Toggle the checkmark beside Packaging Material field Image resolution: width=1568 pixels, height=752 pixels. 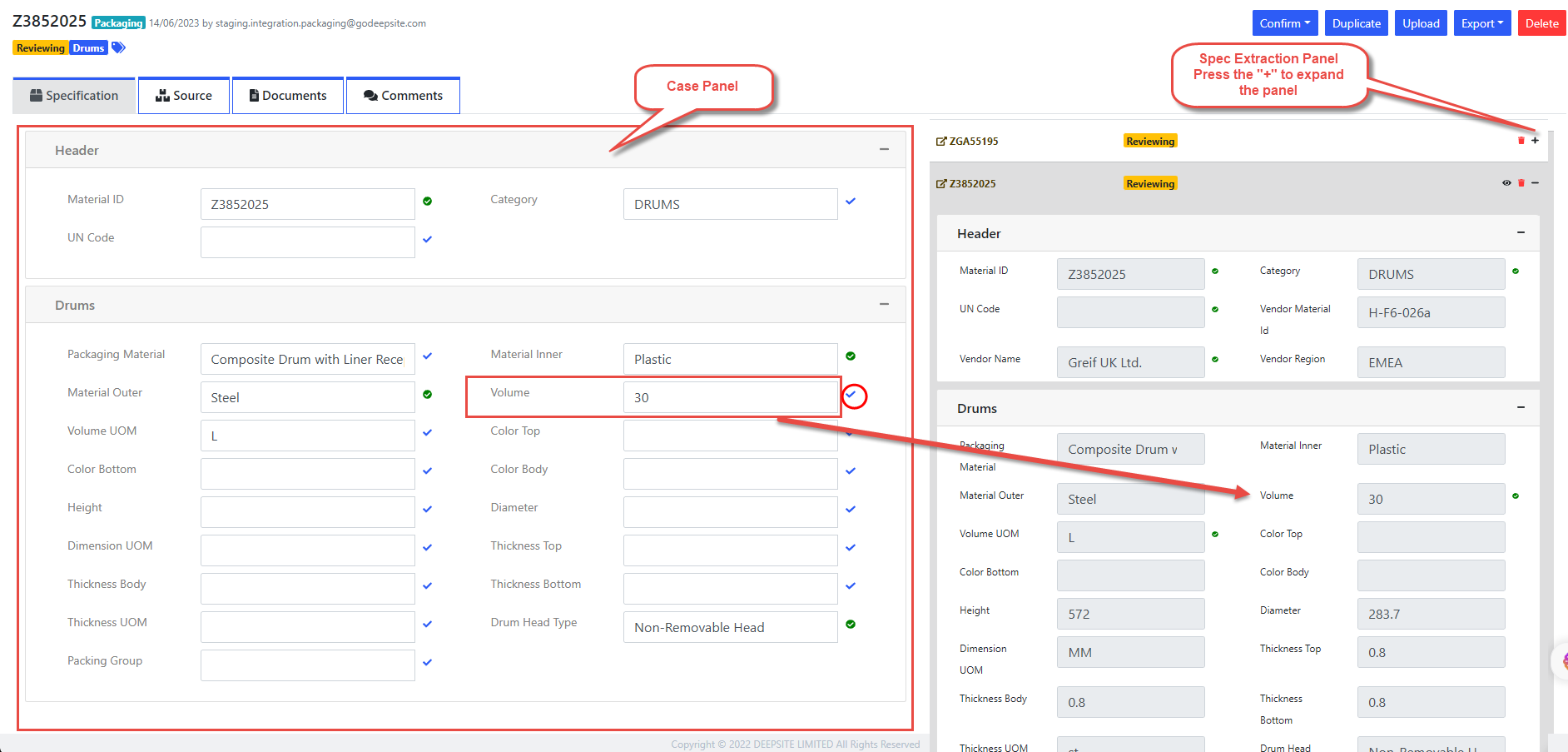click(427, 356)
